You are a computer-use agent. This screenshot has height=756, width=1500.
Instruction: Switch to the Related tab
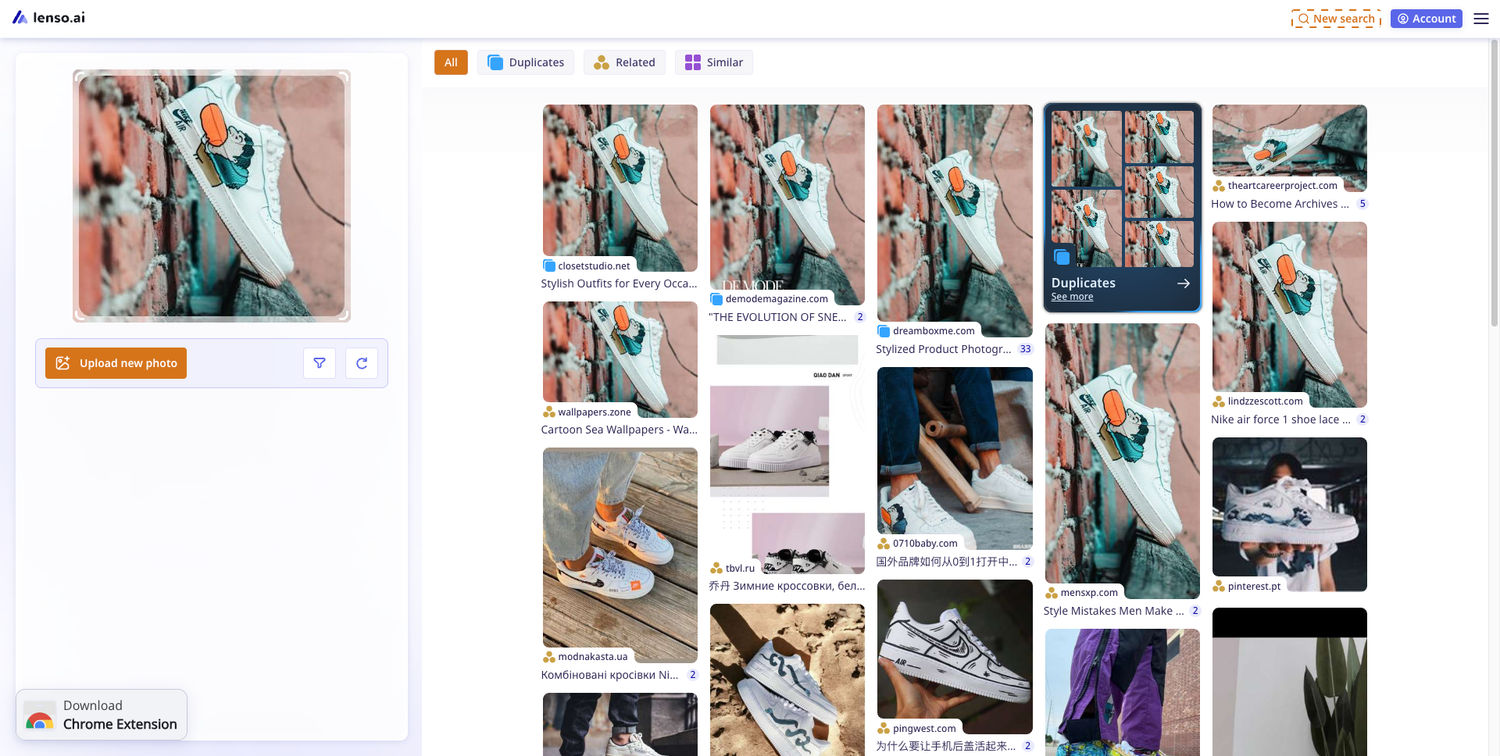(x=625, y=62)
